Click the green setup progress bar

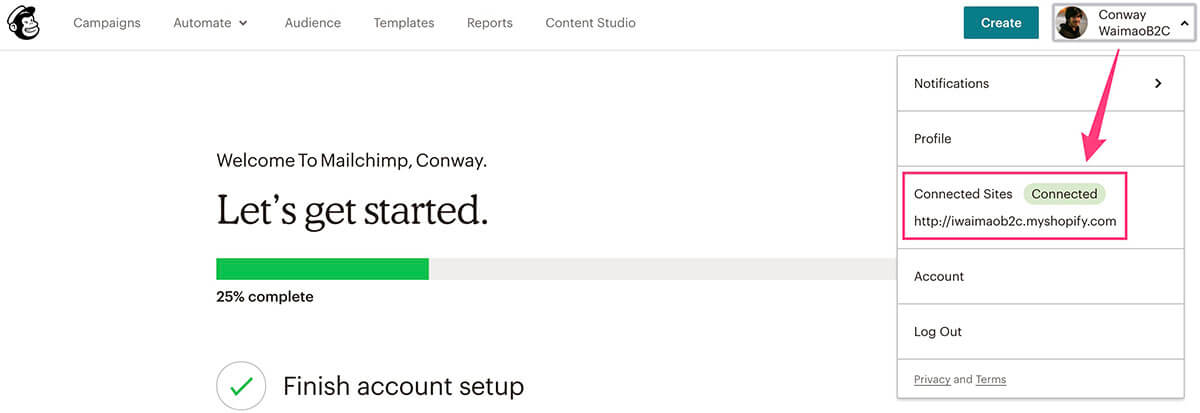(322, 269)
